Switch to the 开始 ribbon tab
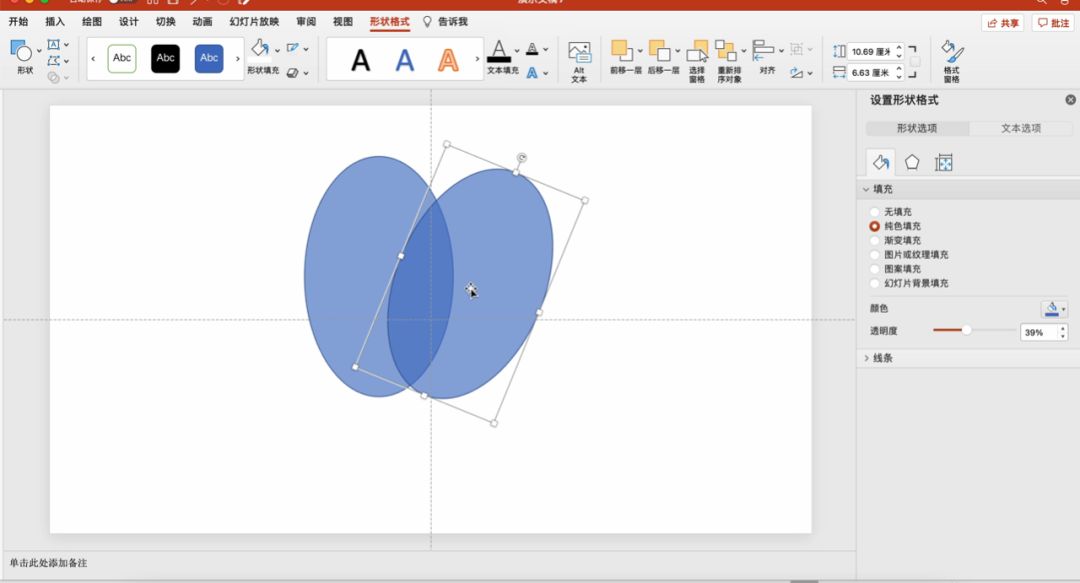Viewport: 1080px width, 583px height. click(x=19, y=21)
